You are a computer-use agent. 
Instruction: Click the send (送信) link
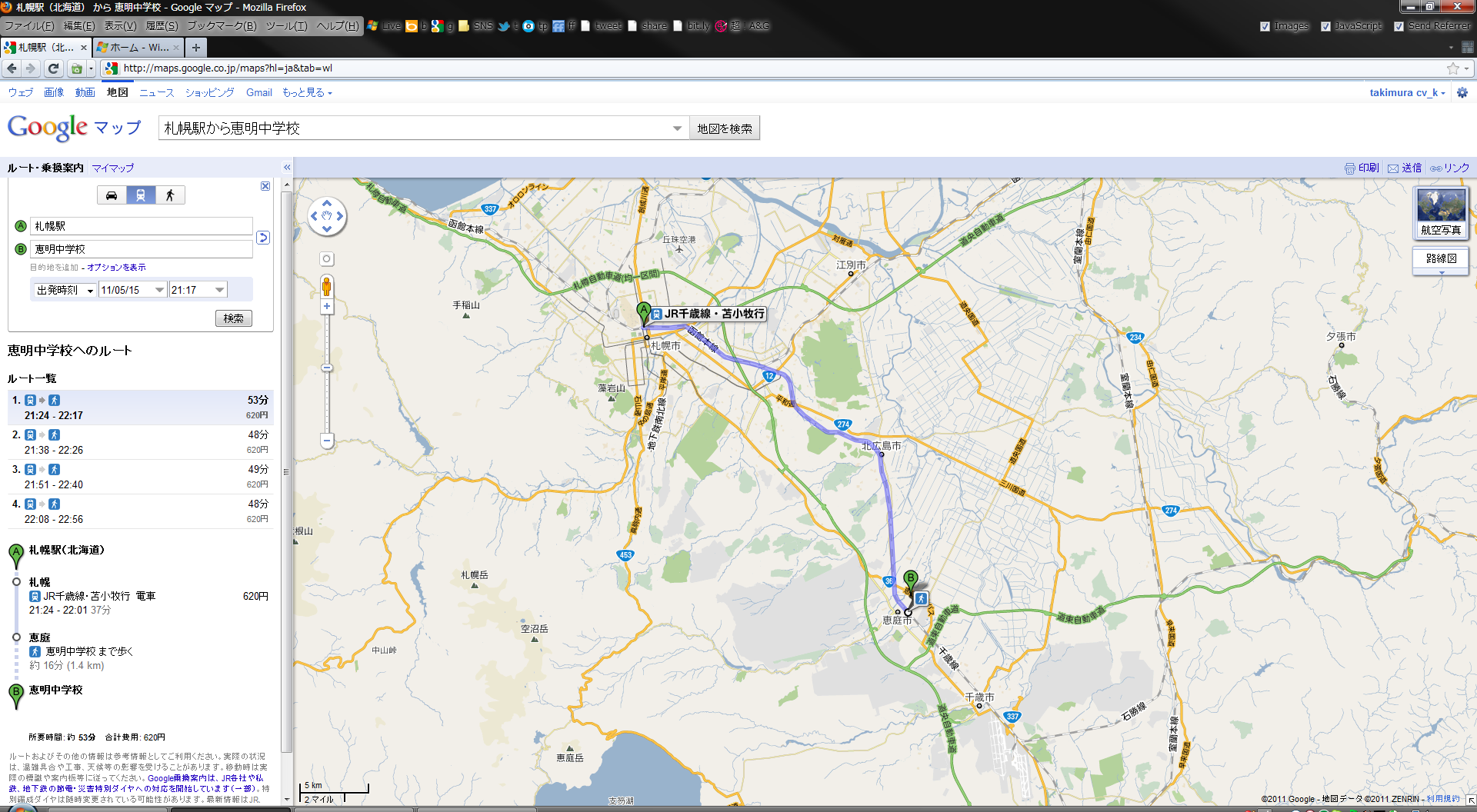pos(1405,168)
